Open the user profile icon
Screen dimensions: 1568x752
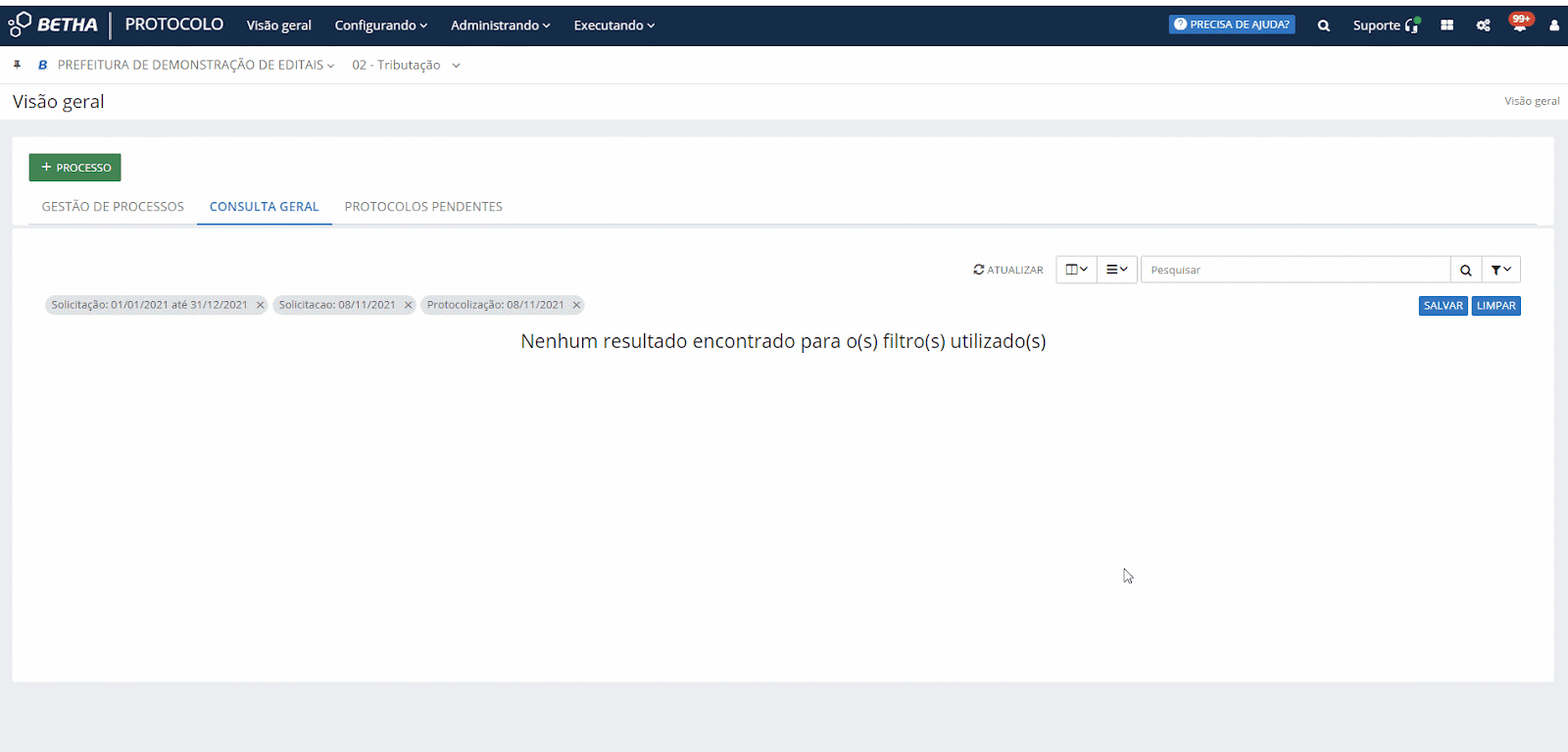pos(1553,25)
